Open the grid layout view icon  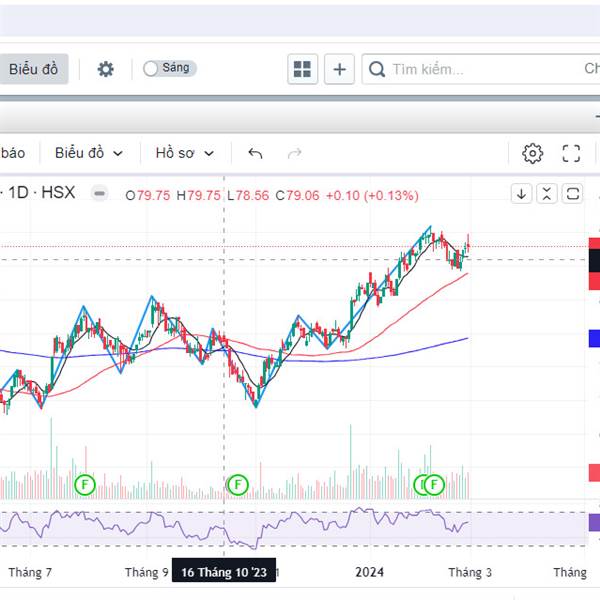(x=301, y=69)
